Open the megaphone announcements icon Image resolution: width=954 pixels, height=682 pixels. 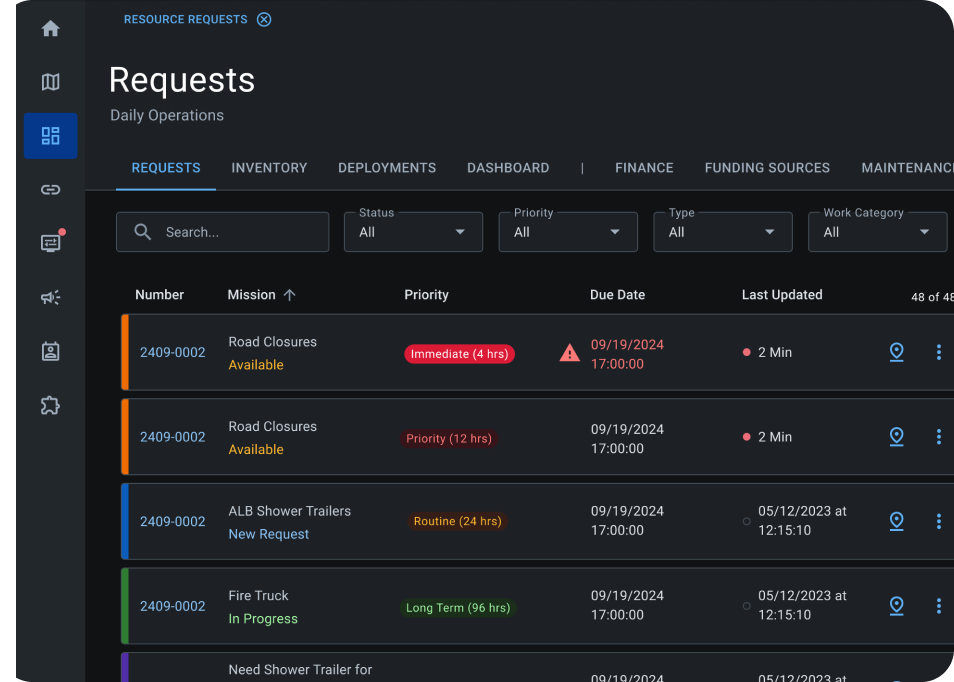point(50,297)
